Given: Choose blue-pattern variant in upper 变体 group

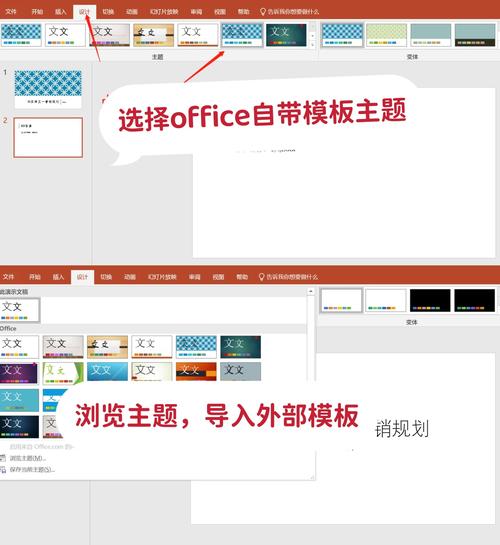Looking at the screenshot, I should tap(342, 35).
